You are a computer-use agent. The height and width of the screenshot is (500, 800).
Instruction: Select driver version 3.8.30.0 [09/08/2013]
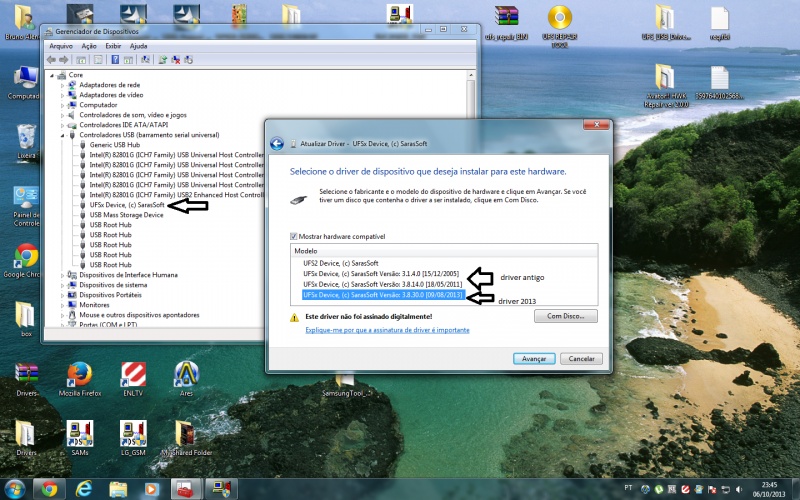[x=383, y=295]
